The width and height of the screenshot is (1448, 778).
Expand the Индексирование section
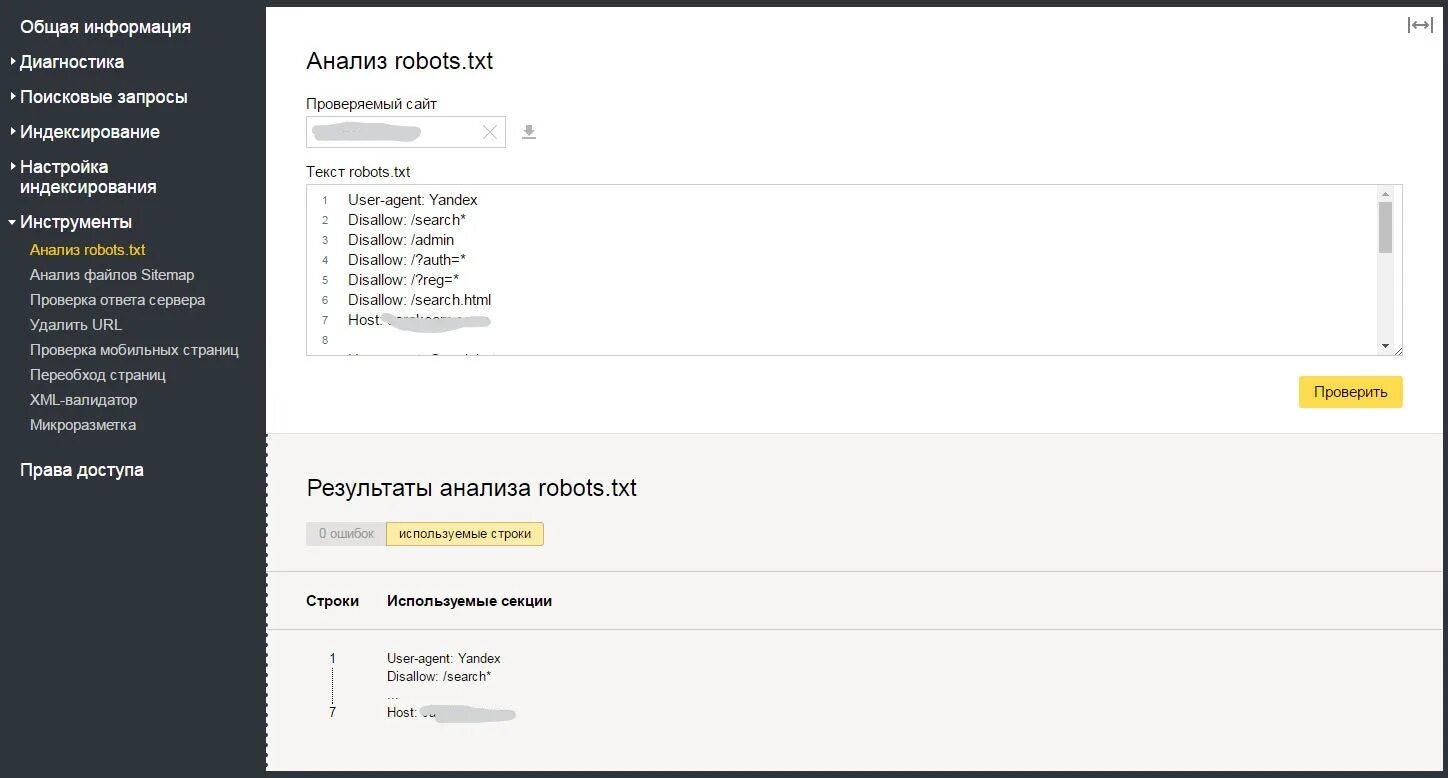click(x=89, y=132)
